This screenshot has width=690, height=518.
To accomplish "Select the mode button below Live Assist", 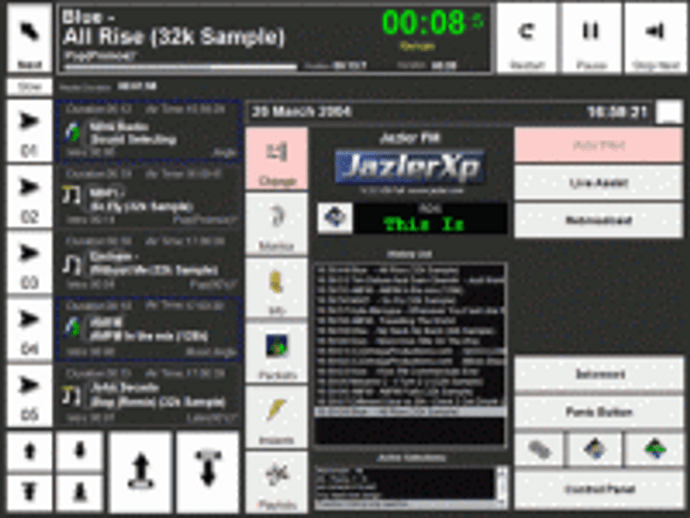I will 599,220.
